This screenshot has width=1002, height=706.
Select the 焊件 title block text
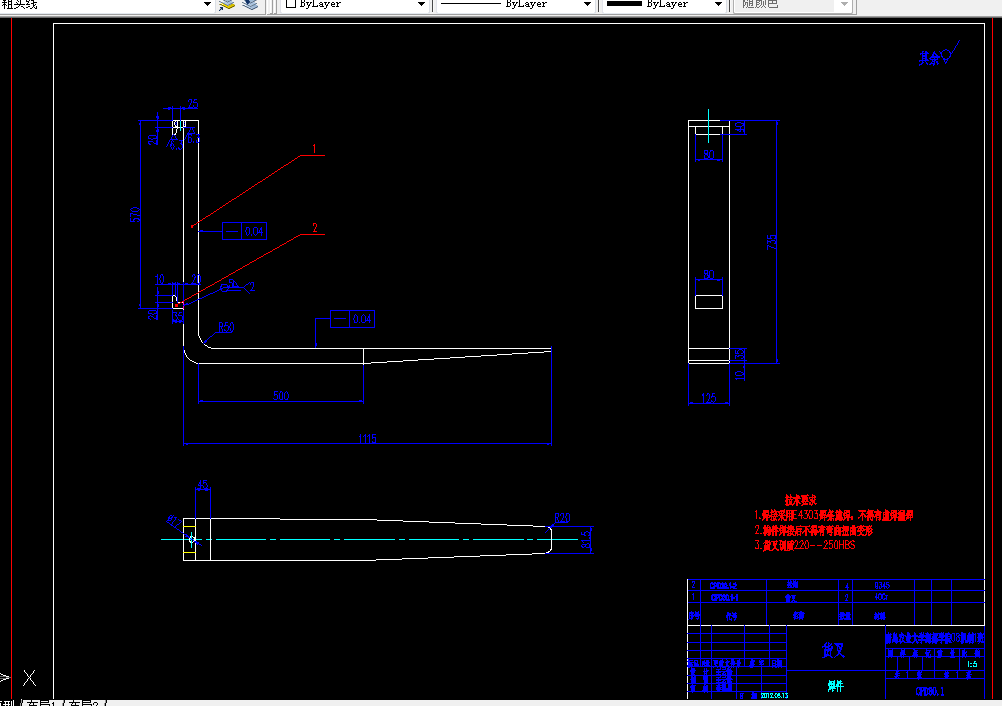click(x=835, y=686)
